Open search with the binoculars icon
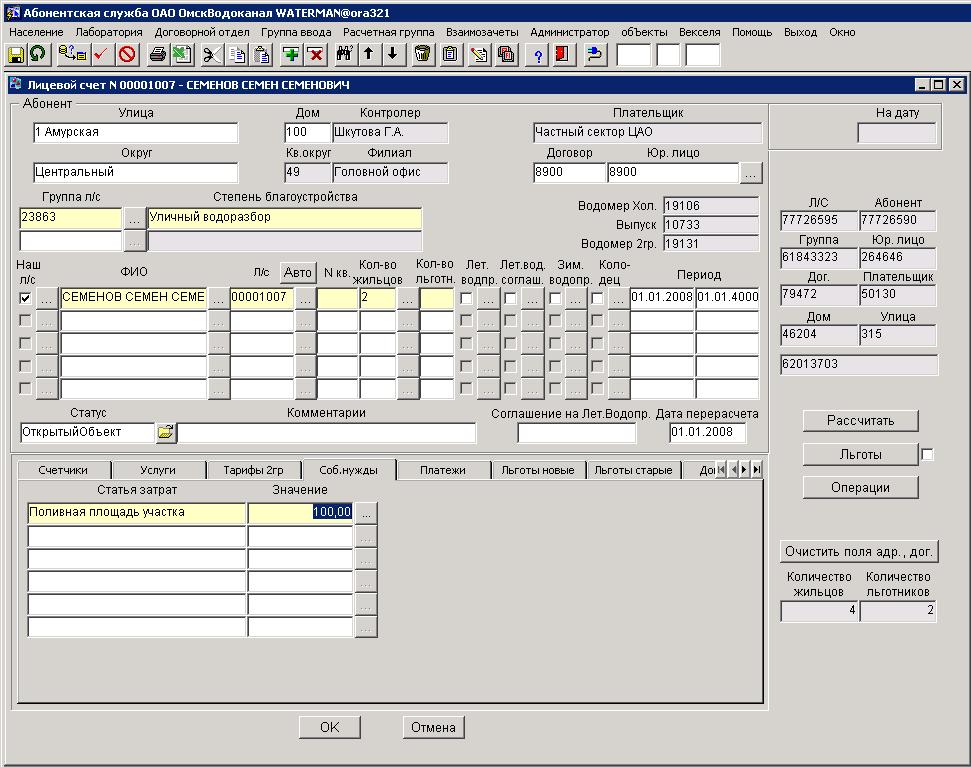This screenshot has height=767, width=971. pyautogui.click(x=344, y=54)
